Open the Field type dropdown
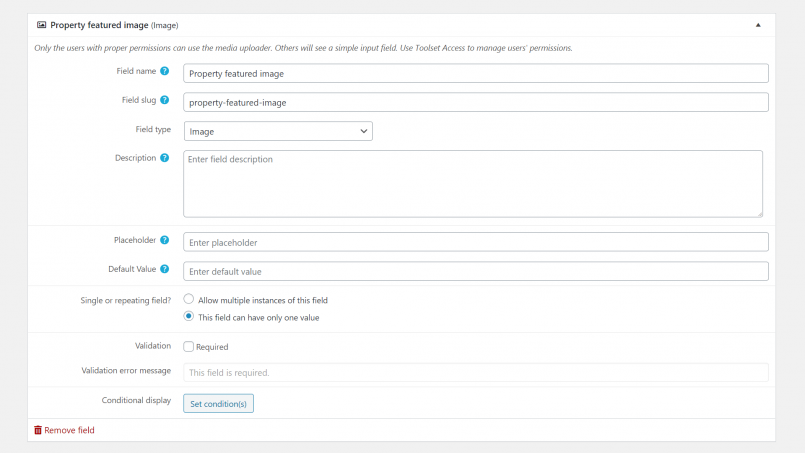This screenshot has width=805, height=453. (x=278, y=131)
